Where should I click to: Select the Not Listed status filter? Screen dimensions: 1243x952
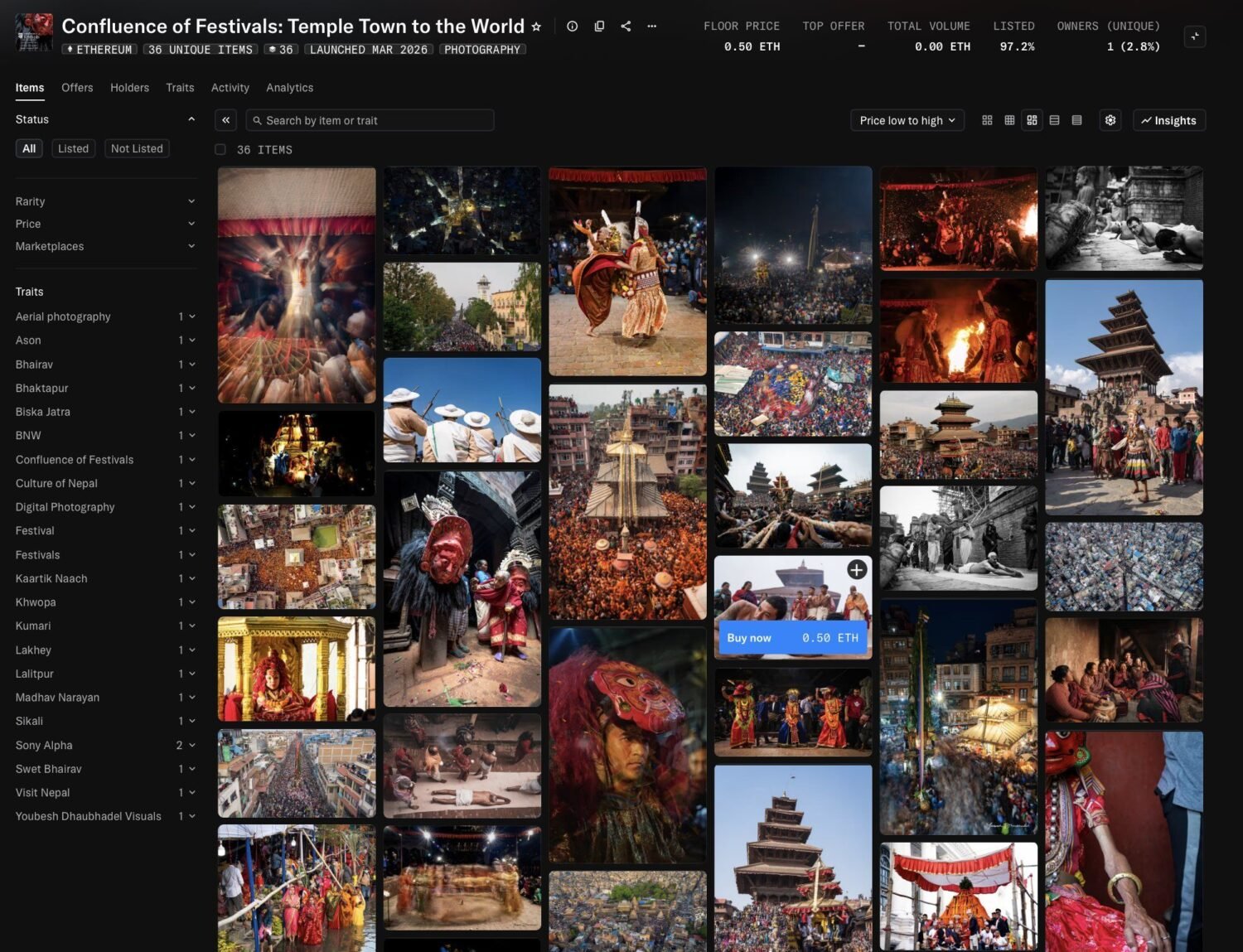[137, 148]
